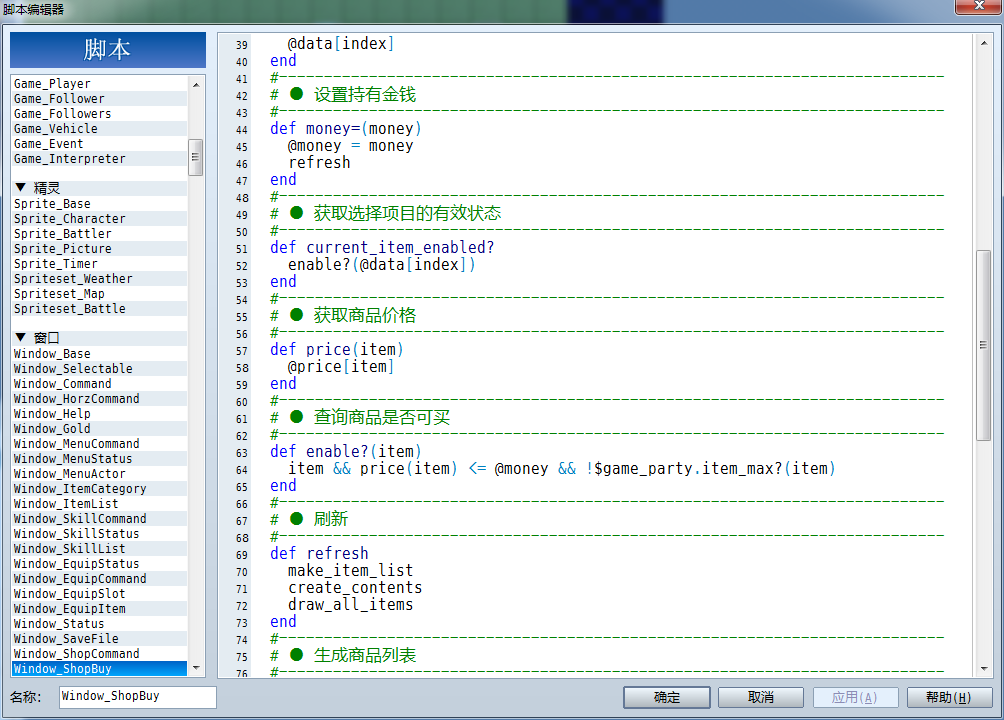Select the Game_Interpreter script
The width and height of the screenshot is (1004, 720).
[100, 159]
